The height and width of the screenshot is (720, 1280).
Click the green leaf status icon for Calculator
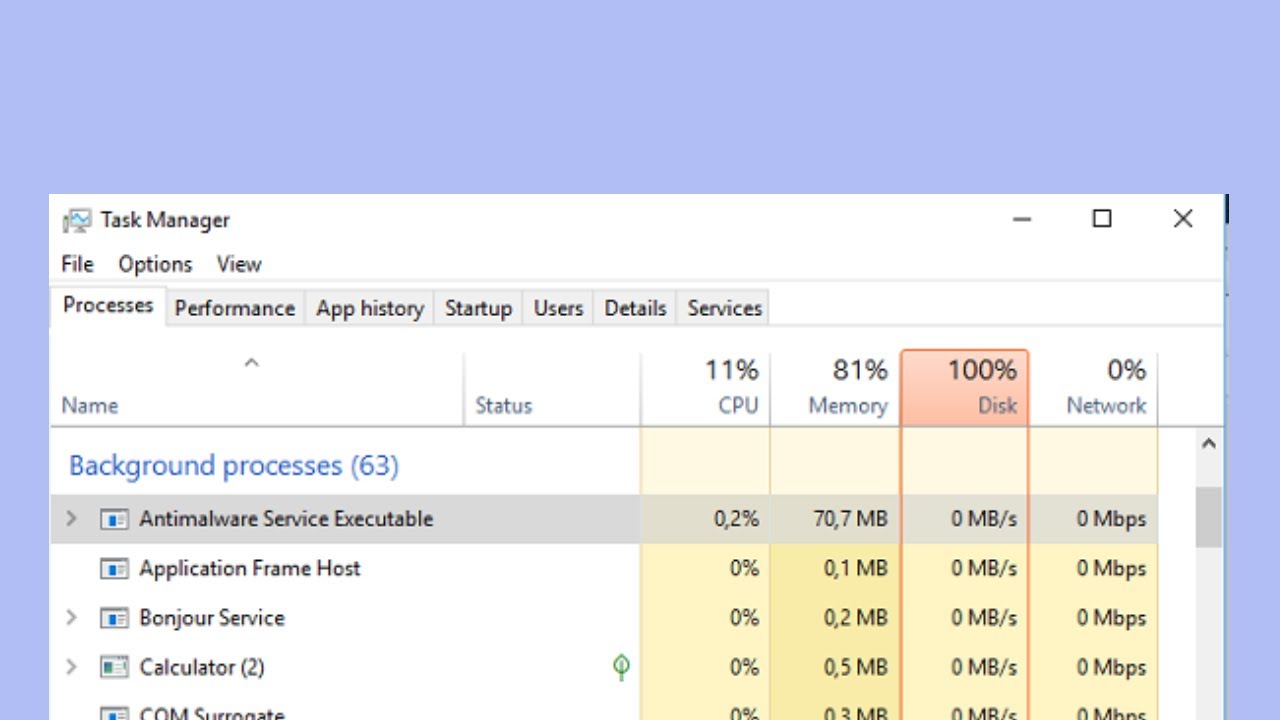[621, 667]
